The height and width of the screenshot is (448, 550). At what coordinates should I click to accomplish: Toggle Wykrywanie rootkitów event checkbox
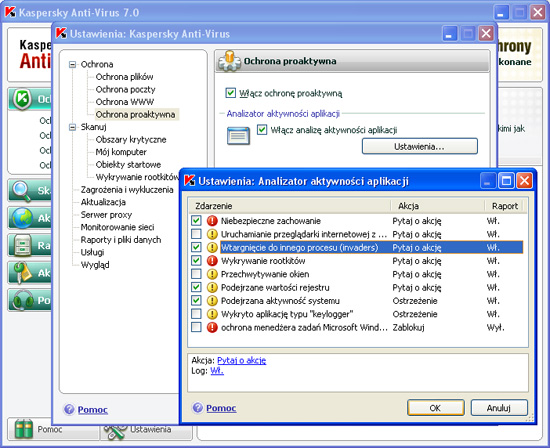(196, 260)
